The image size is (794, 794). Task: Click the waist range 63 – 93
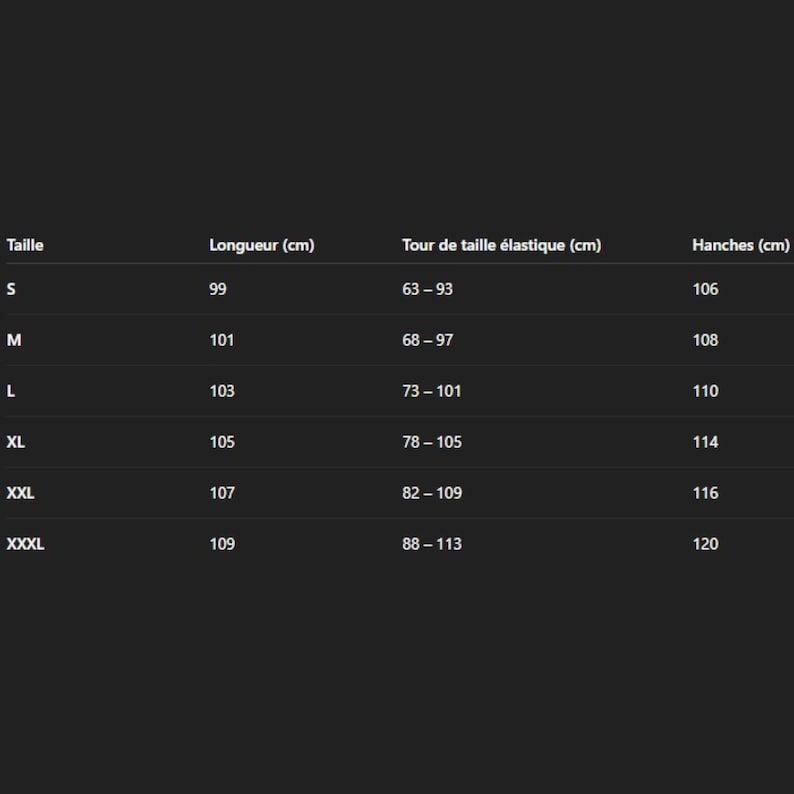tap(427, 289)
